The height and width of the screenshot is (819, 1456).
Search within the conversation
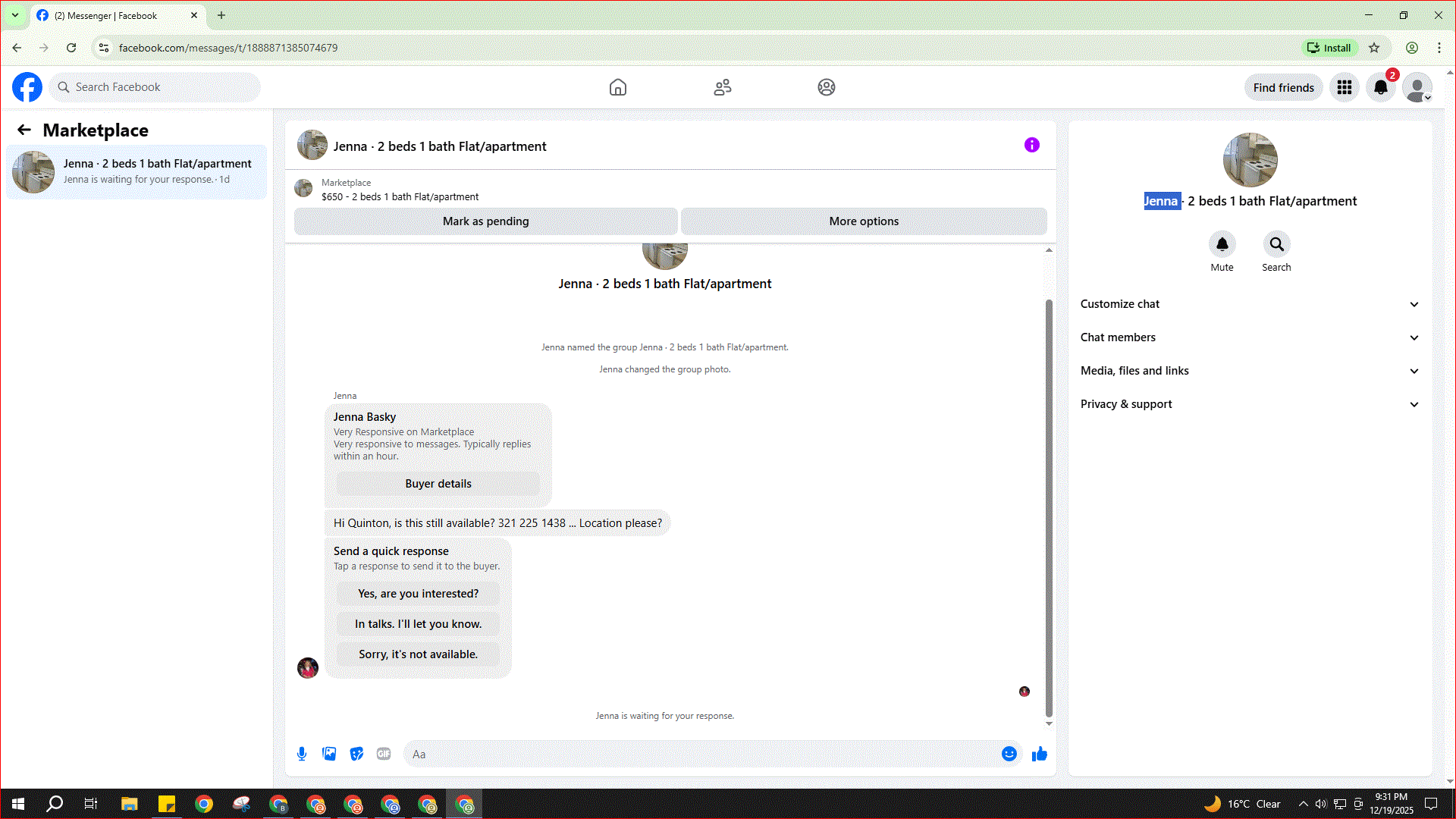[x=1276, y=245]
